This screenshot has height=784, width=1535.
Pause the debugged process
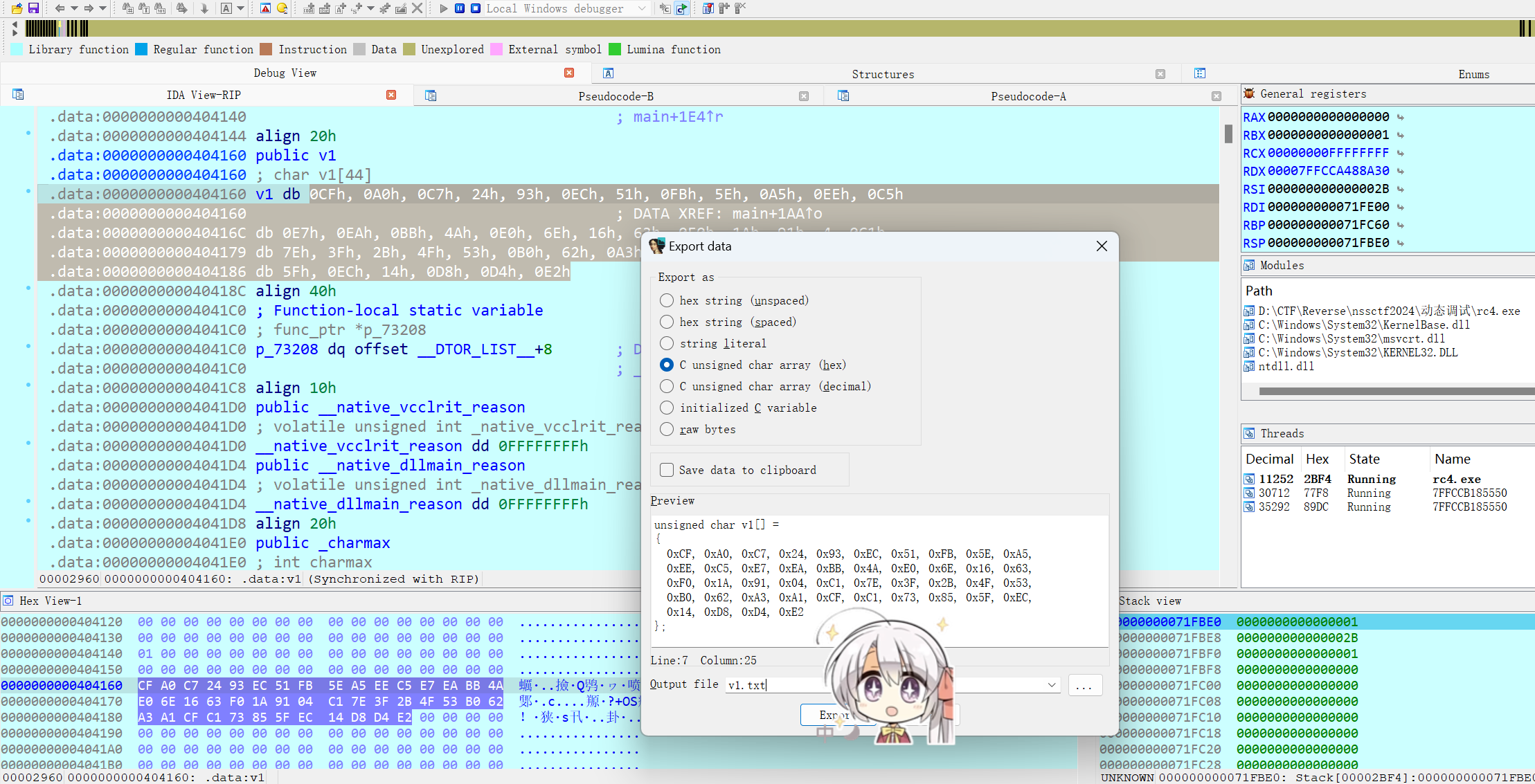point(460,8)
